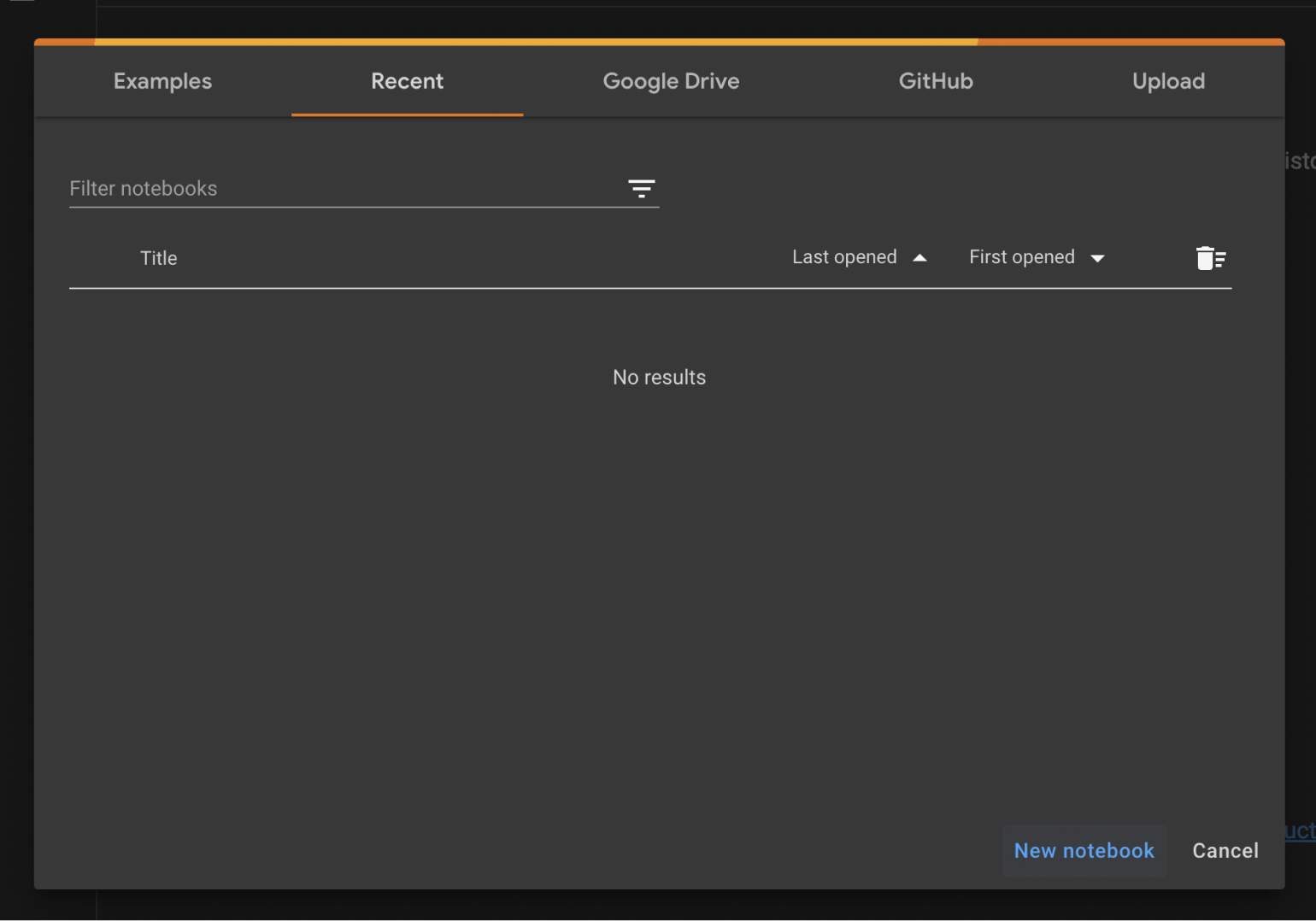Open the Google Drive tab

point(671,81)
